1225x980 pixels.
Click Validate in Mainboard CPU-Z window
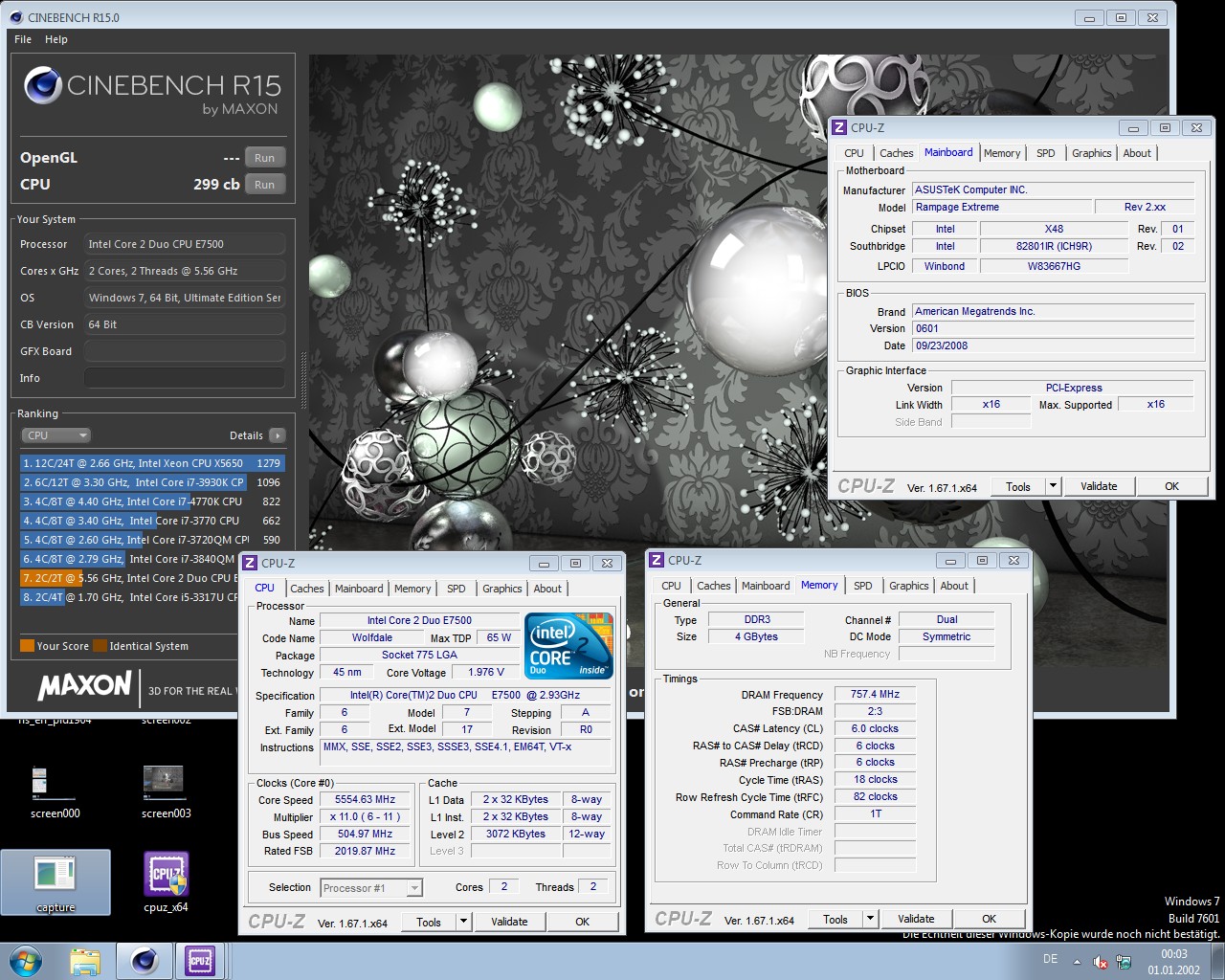tap(1099, 486)
